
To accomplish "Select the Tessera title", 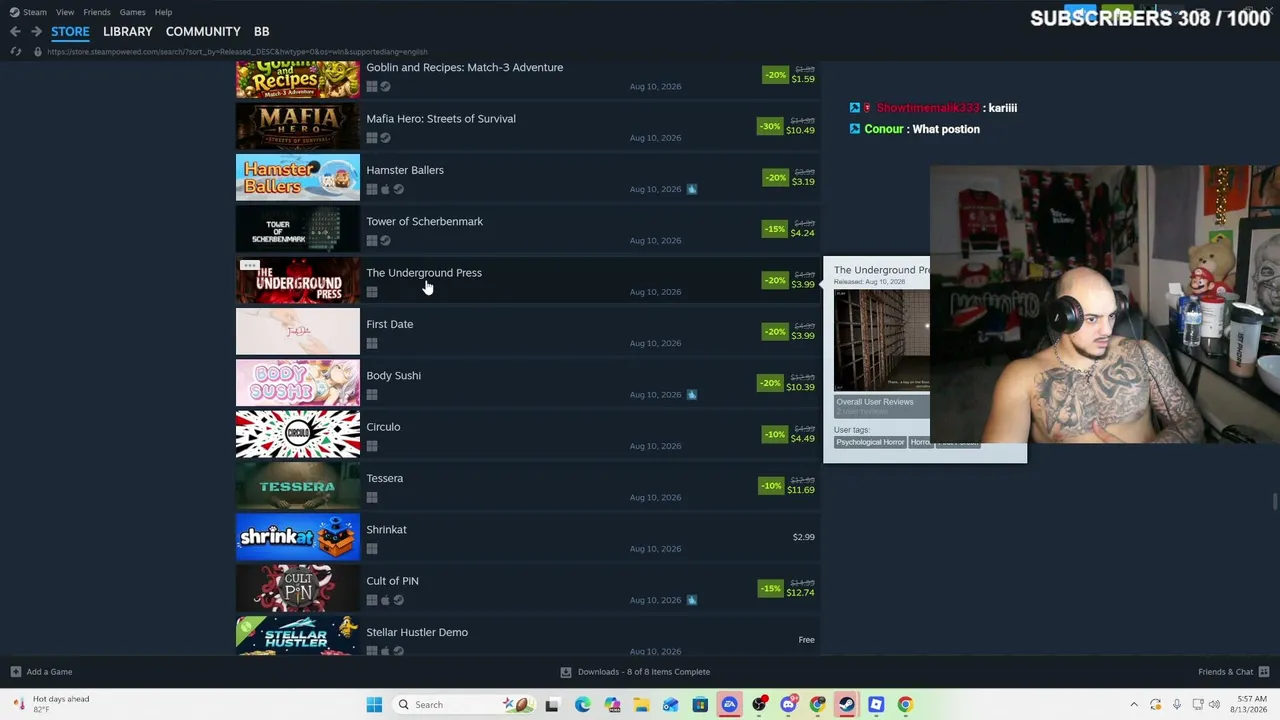I will (384, 478).
